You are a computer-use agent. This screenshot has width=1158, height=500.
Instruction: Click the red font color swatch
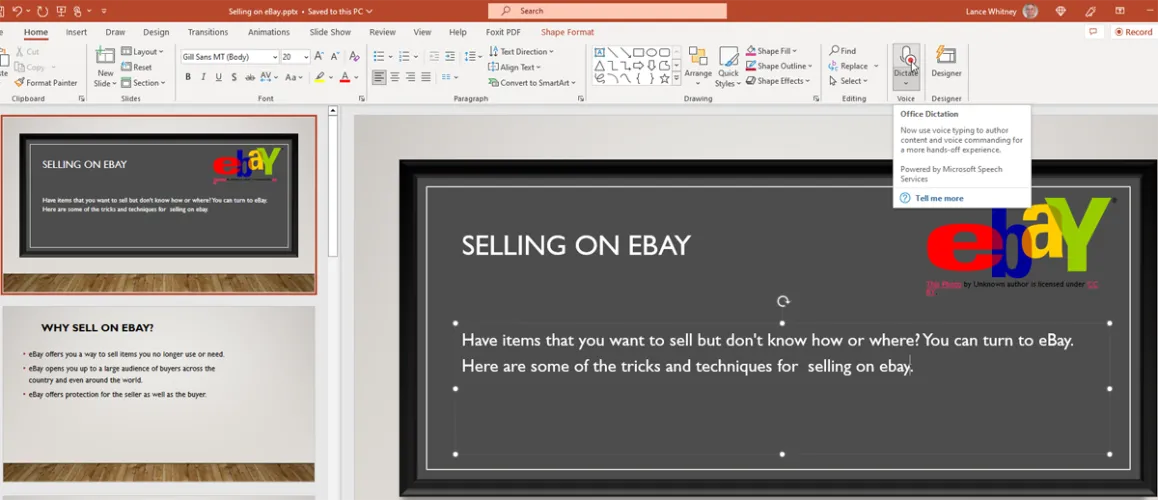point(344,77)
